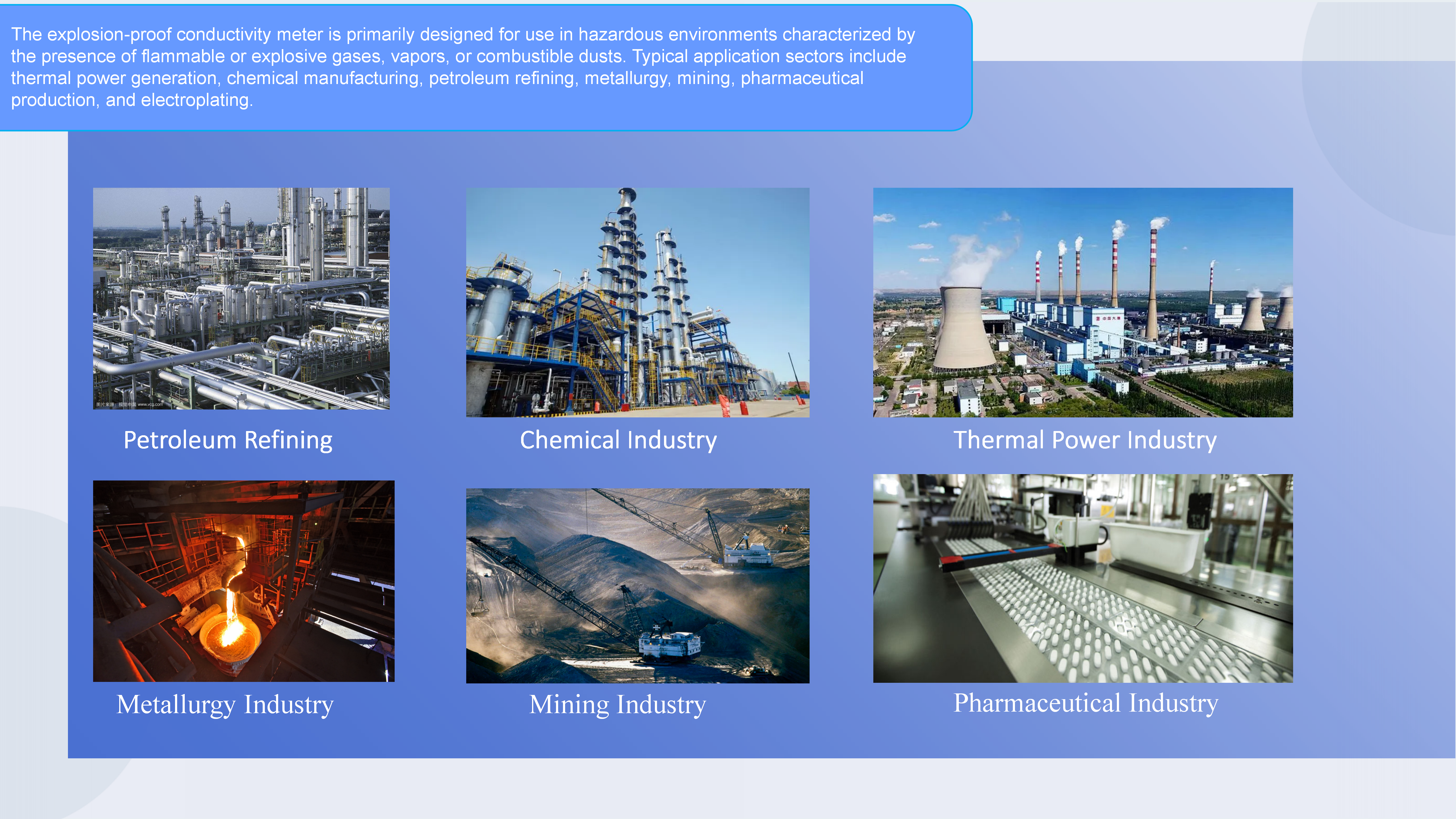The width and height of the screenshot is (1456, 819).
Task: Click the Thermal Power plant aerial photo
Action: click(x=1082, y=302)
